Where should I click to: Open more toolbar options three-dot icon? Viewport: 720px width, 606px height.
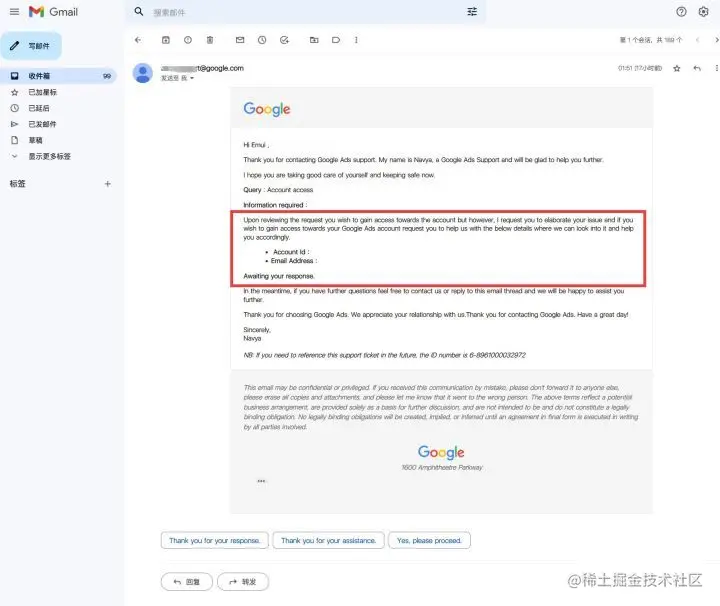pyautogui.click(x=356, y=40)
